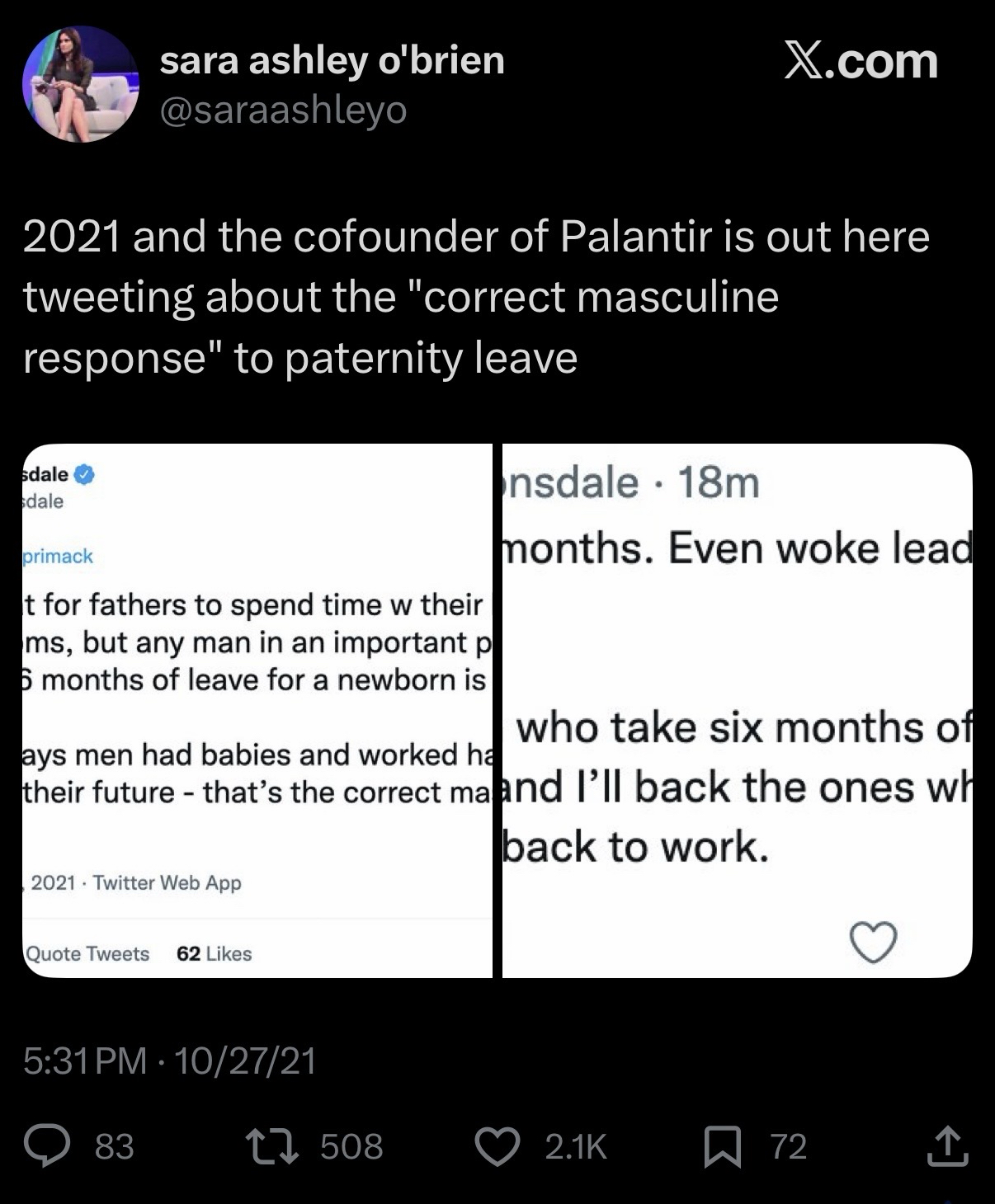The image size is (995, 1204).
Task: Click the X.com logo
Action: click(x=861, y=61)
